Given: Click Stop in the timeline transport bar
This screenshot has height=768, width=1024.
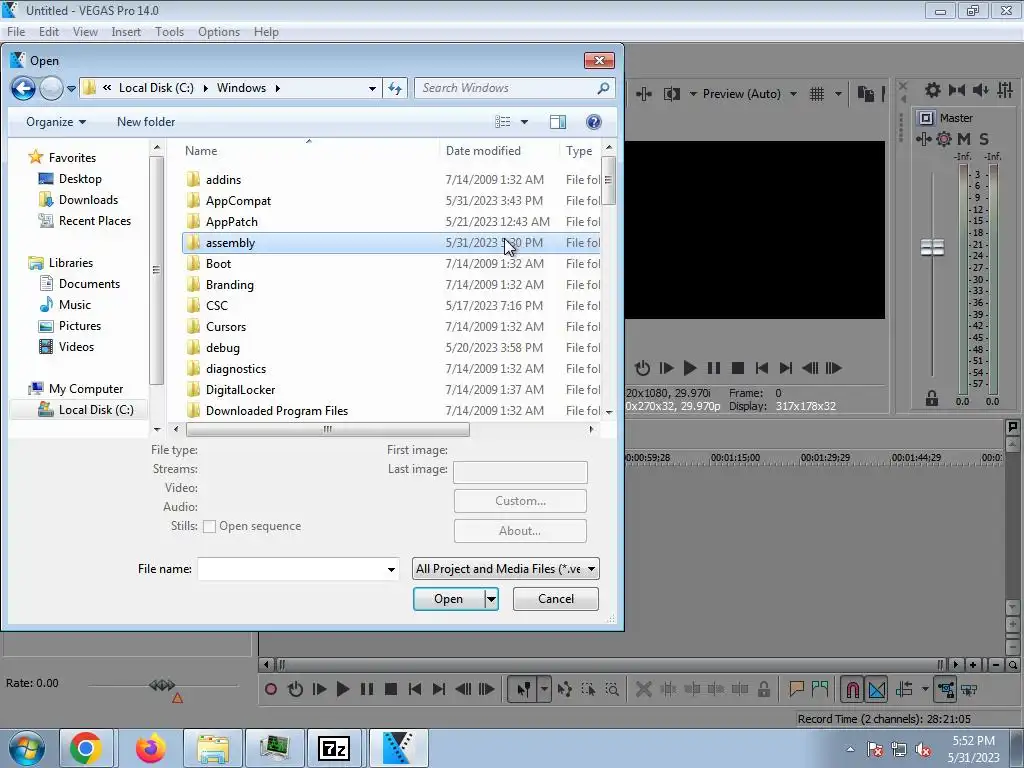Looking at the screenshot, I should click(x=391, y=689).
